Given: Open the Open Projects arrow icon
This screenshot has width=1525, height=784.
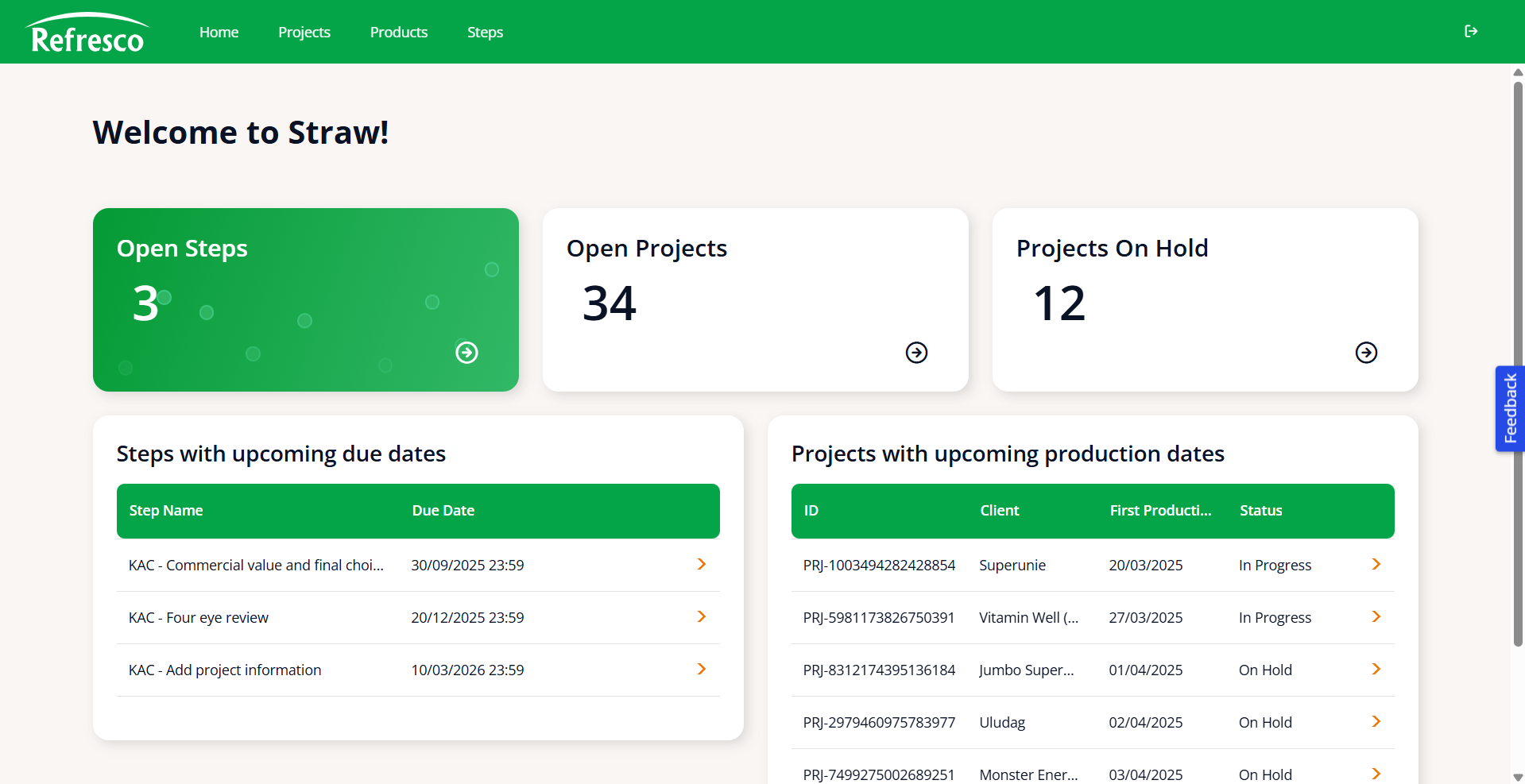Looking at the screenshot, I should pyautogui.click(x=916, y=352).
